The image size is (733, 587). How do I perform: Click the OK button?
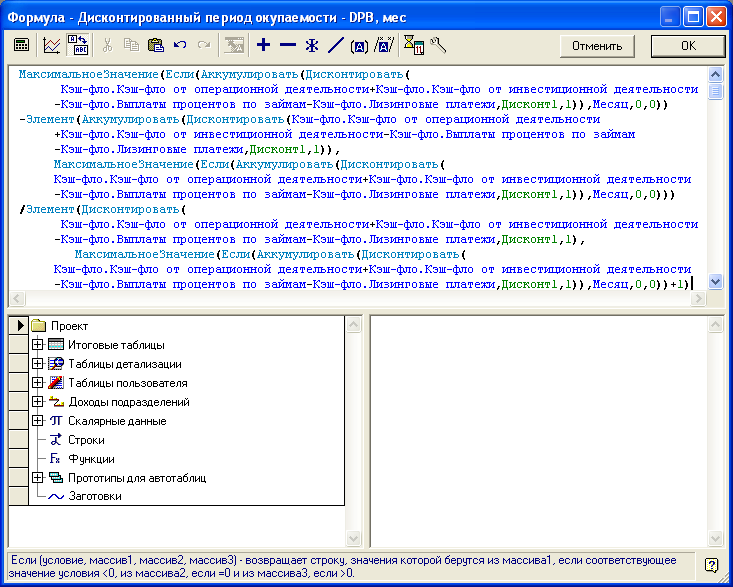(689, 46)
